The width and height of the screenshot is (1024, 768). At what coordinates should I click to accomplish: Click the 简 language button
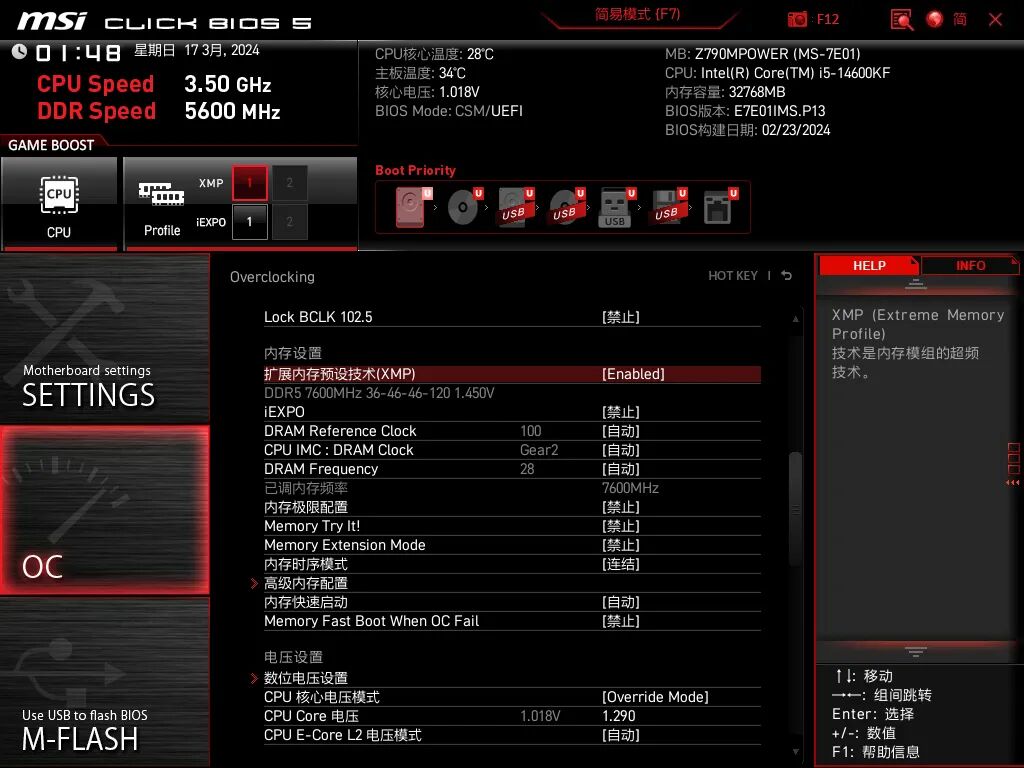tap(959, 19)
